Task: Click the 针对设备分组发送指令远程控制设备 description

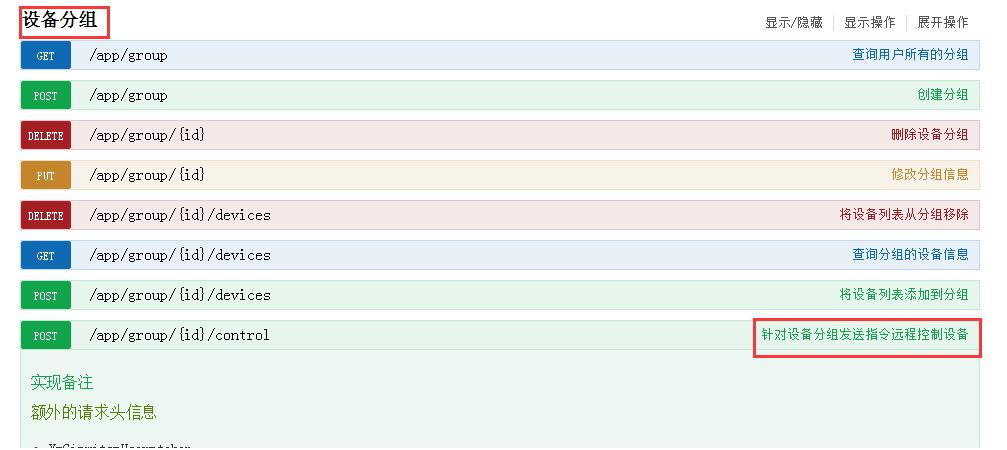Action: pyautogui.click(x=865, y=335)
